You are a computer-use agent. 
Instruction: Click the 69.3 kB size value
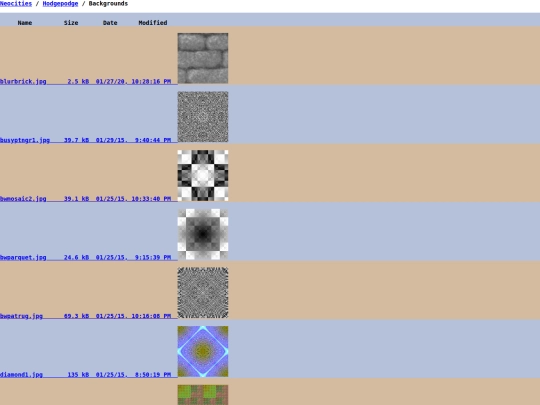76,316
